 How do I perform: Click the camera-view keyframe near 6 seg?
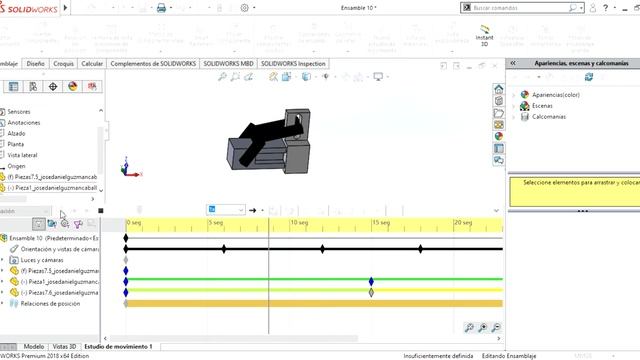click(x=224, y=249)
